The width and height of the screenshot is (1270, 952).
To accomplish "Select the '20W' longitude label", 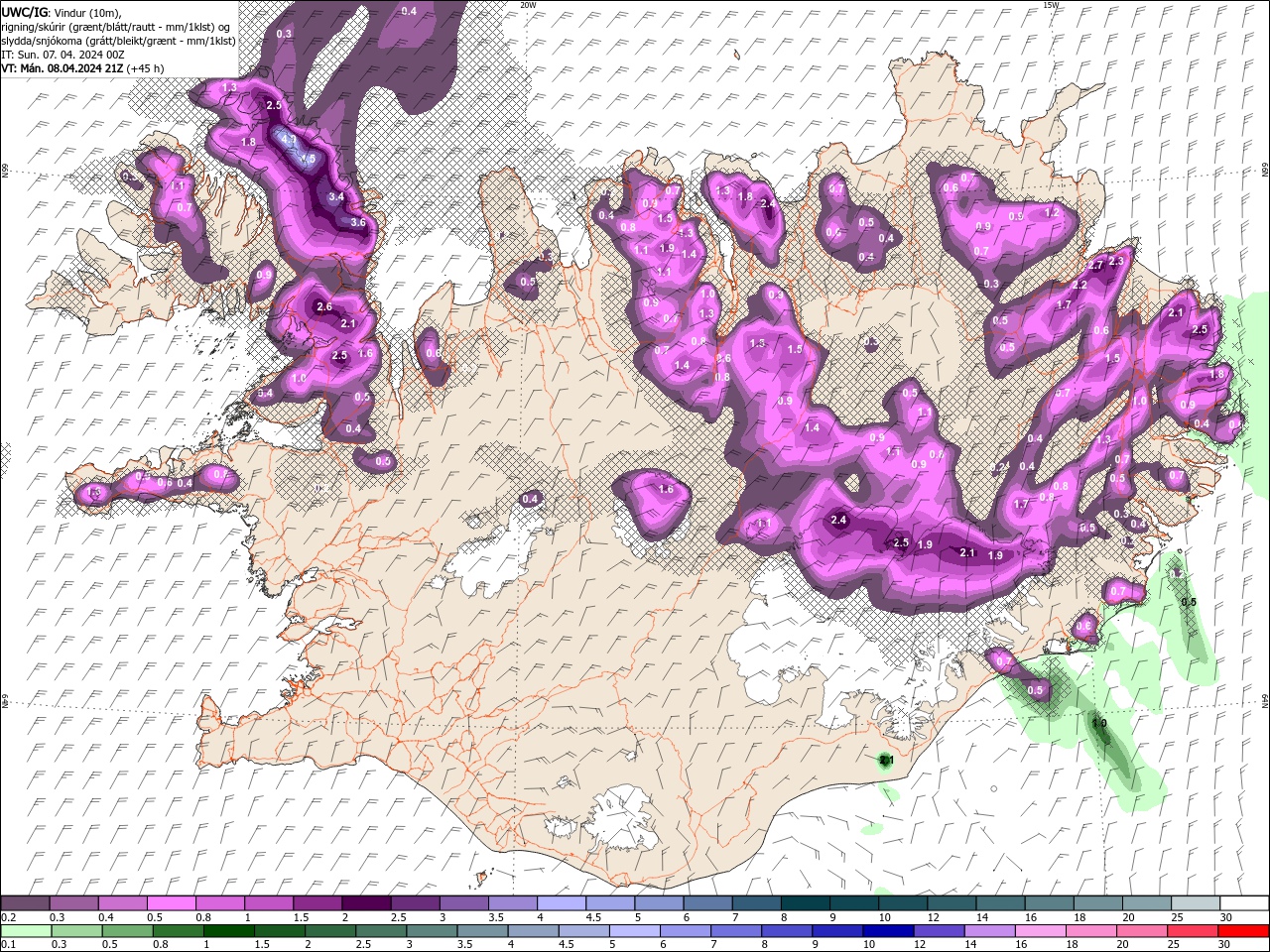I will tap(528, 5).
